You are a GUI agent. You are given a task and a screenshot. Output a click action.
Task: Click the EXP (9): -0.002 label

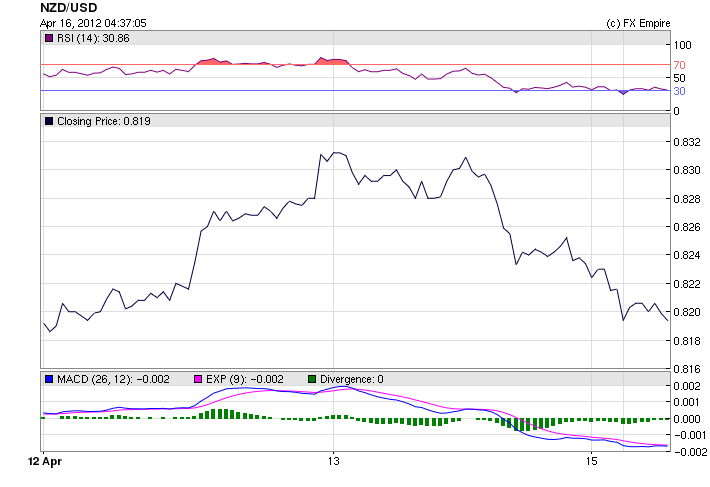pos(245,379)
